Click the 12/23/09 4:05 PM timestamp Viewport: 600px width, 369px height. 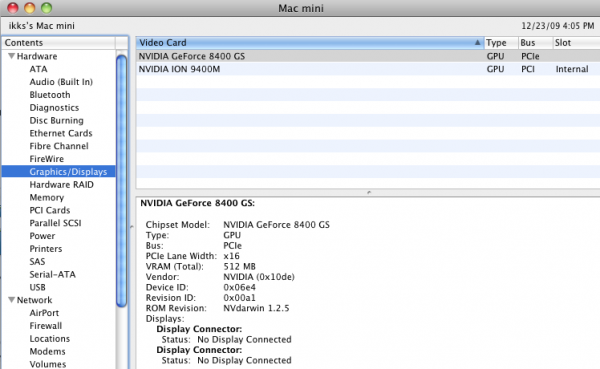tap(558, 26)
